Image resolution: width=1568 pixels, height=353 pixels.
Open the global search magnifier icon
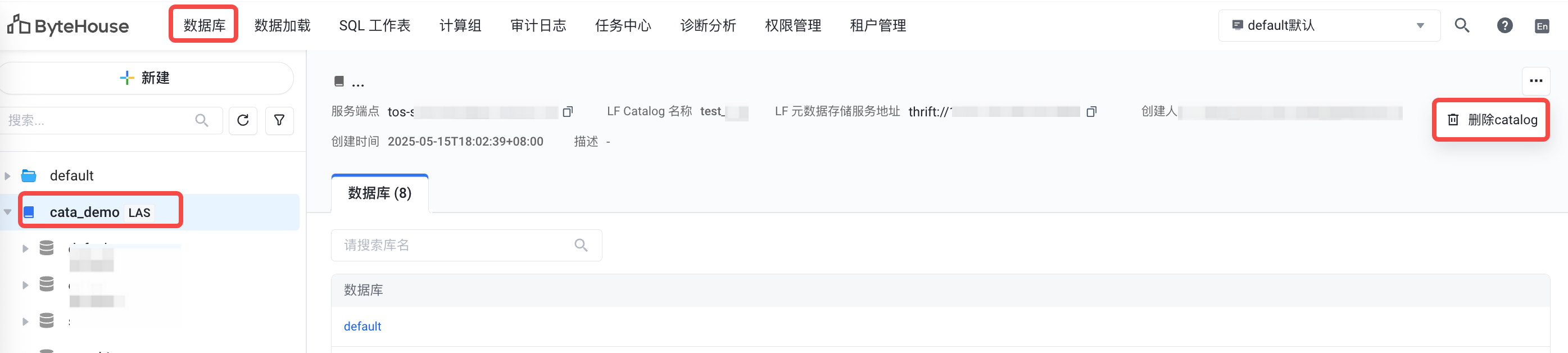(1461, 25)
